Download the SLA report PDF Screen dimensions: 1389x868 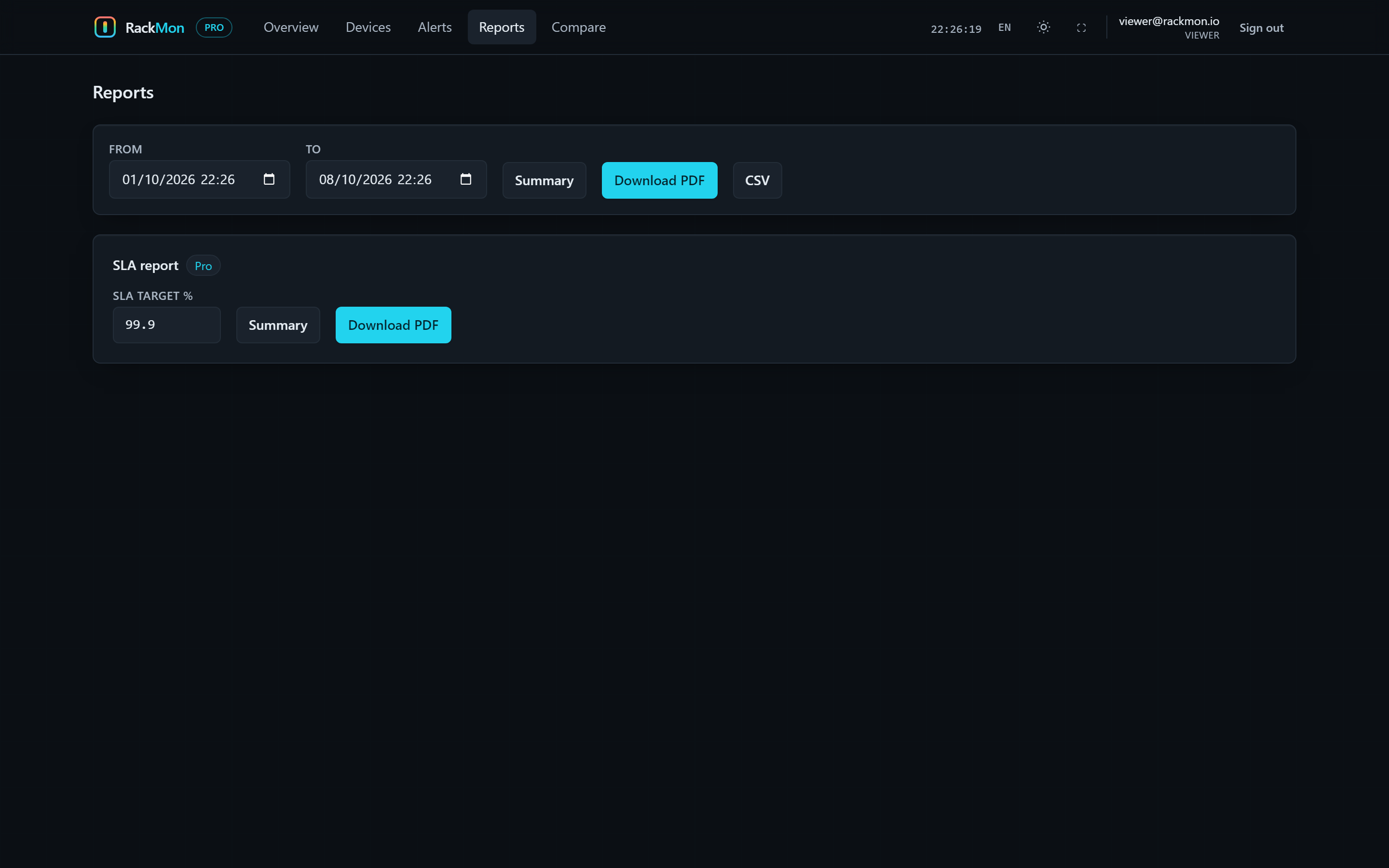[x=393, y=325]
